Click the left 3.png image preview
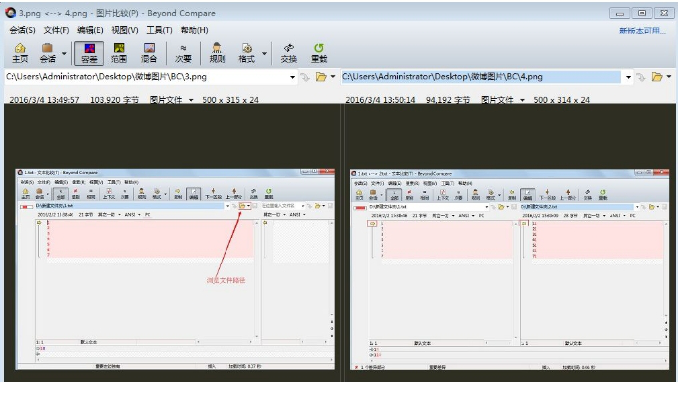 click(x=175, y=269)
